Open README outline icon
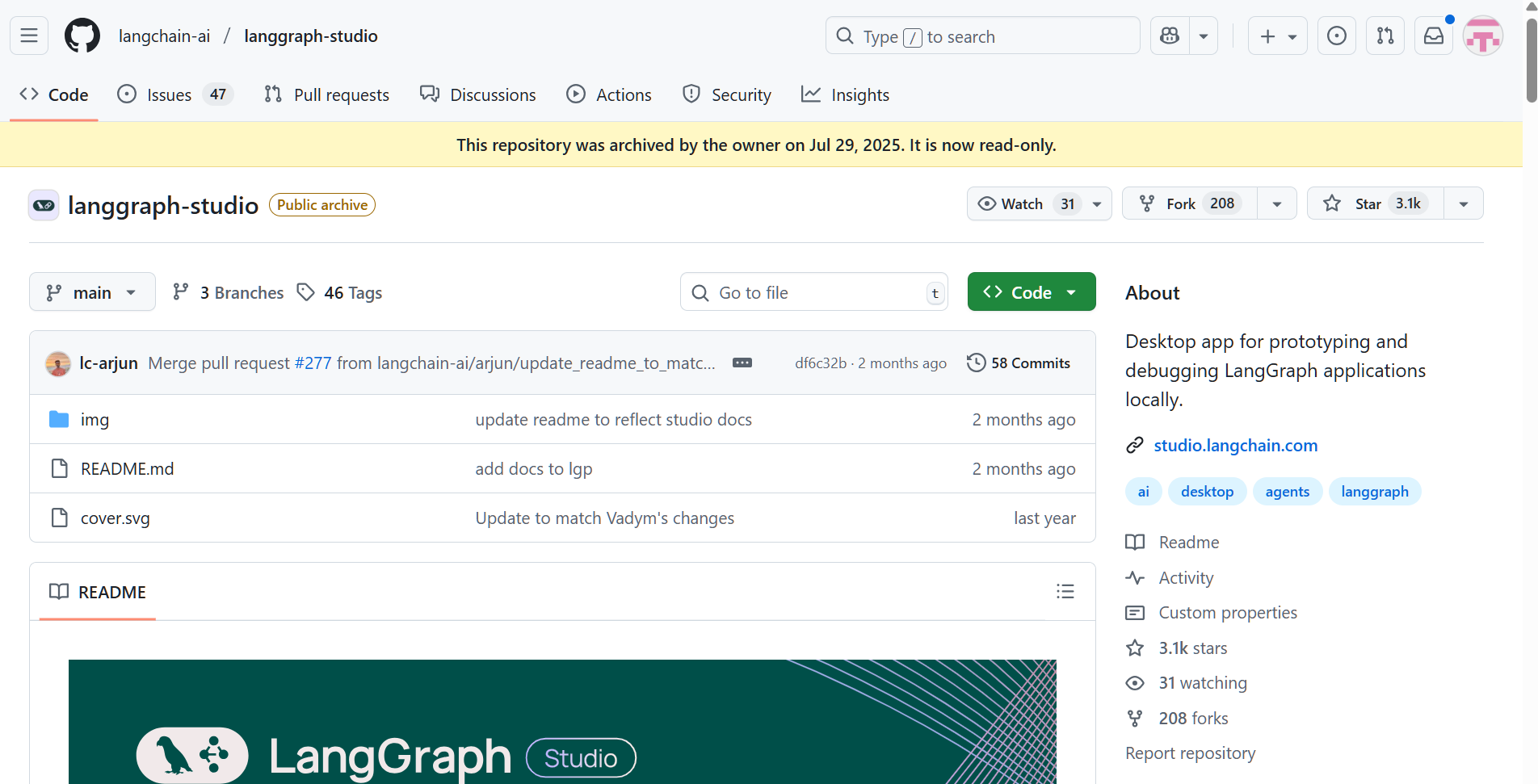The height and width of the screenshot is (784, 1538). click(x=1065, y=592)
